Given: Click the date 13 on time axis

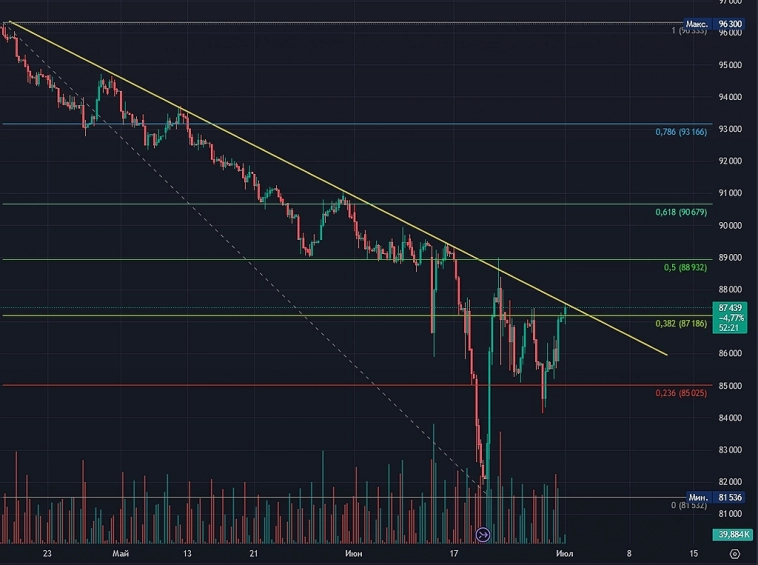Looking at the screenshot, I should coord(187,552).
